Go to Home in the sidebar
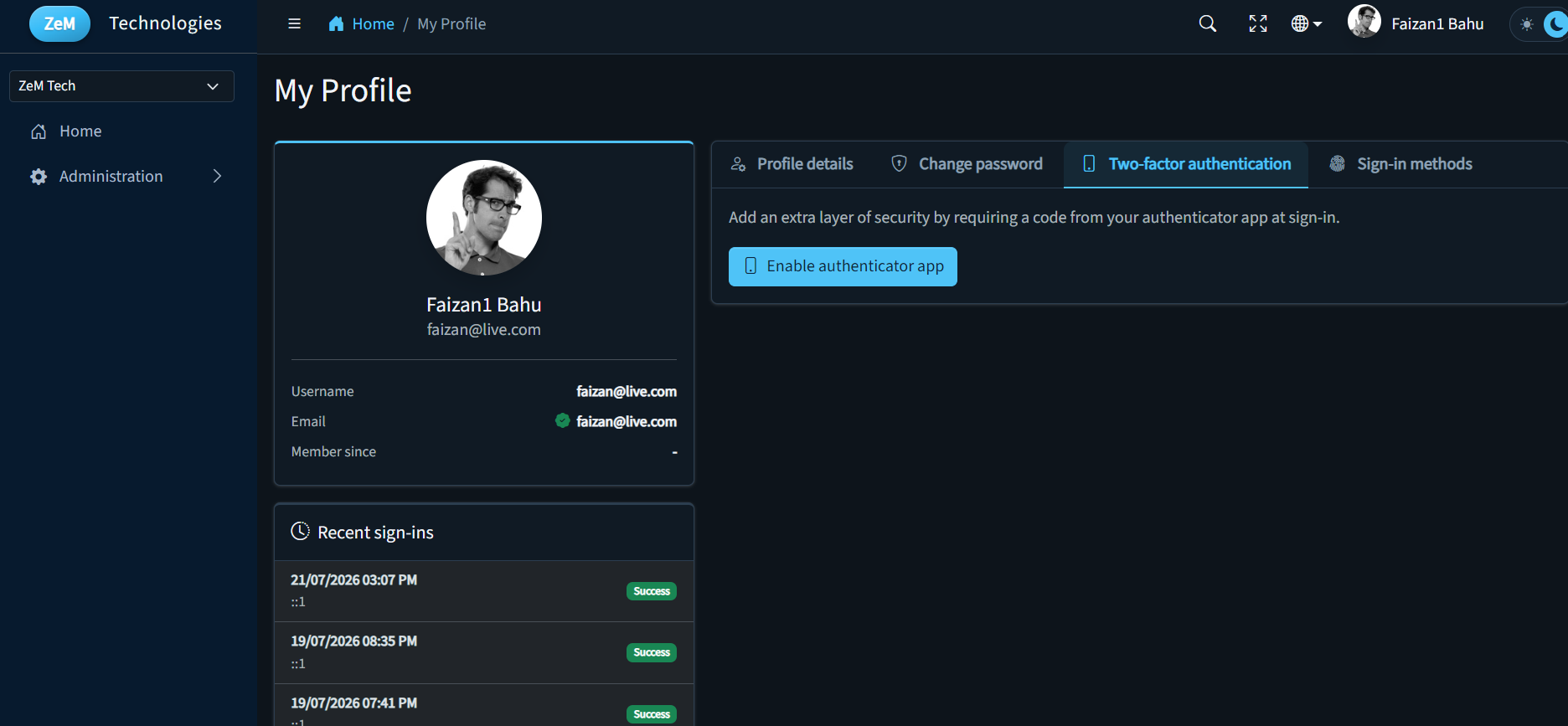The image size is (1568, 726). pos(80,131)
